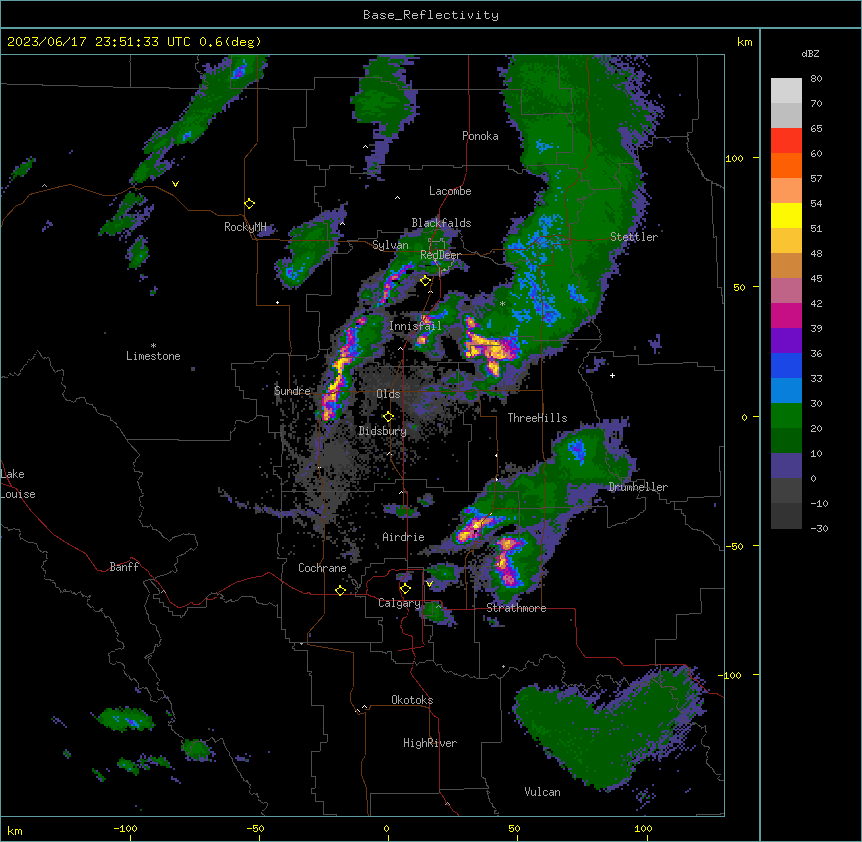The width and height of the screenshot is (862, 842).
Task: Click the km unit label at top right
Action: pyautogui.click(x=745, y=42)
